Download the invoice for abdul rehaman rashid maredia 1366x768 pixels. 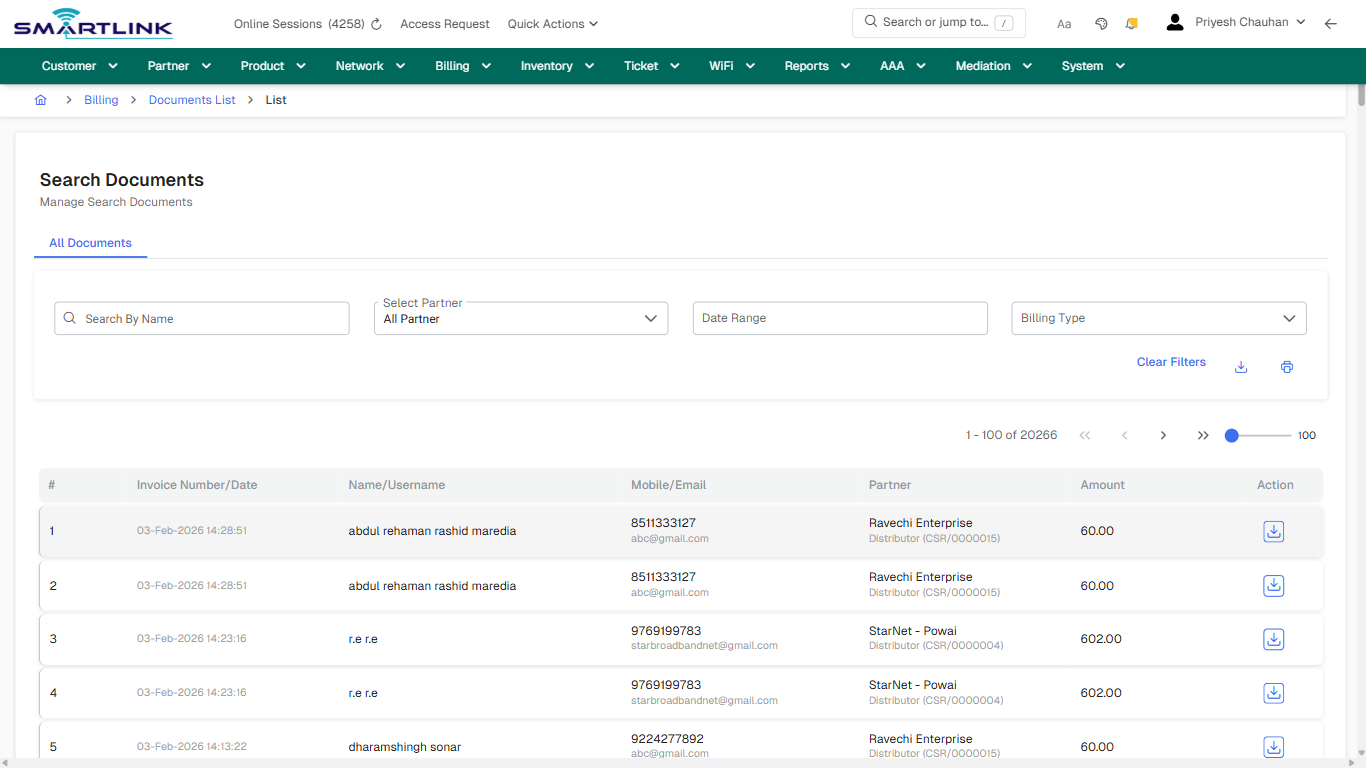(1273, 531)
